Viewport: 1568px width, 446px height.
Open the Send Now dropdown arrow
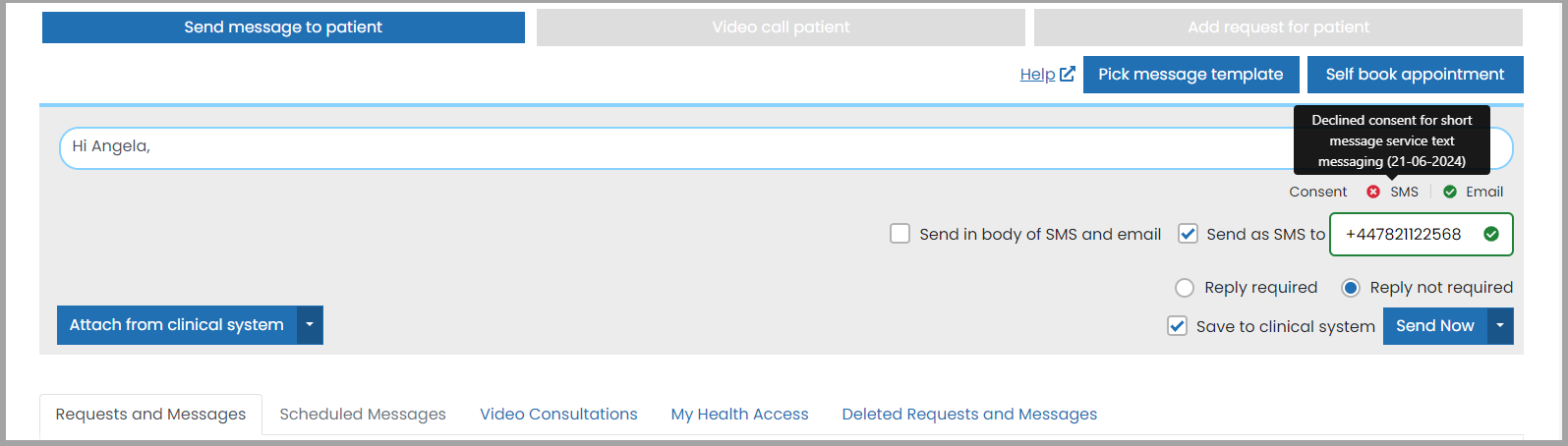(x=1500, y=326)
